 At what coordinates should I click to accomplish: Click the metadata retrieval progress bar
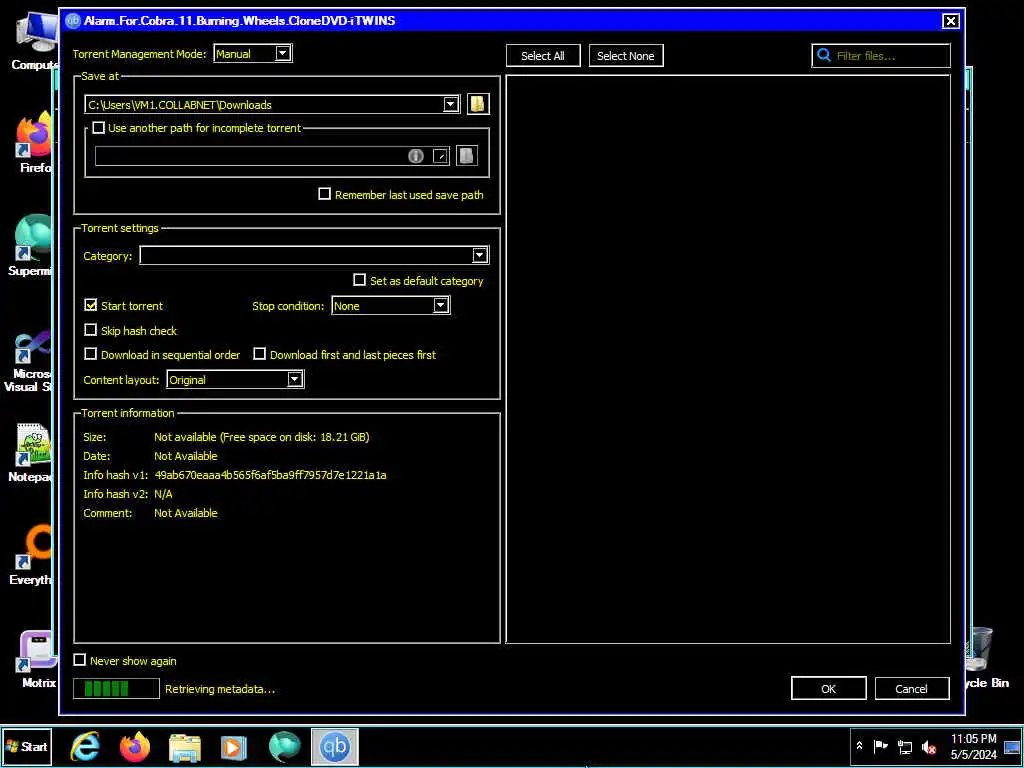pyautogui.click(x=116, y=688)
